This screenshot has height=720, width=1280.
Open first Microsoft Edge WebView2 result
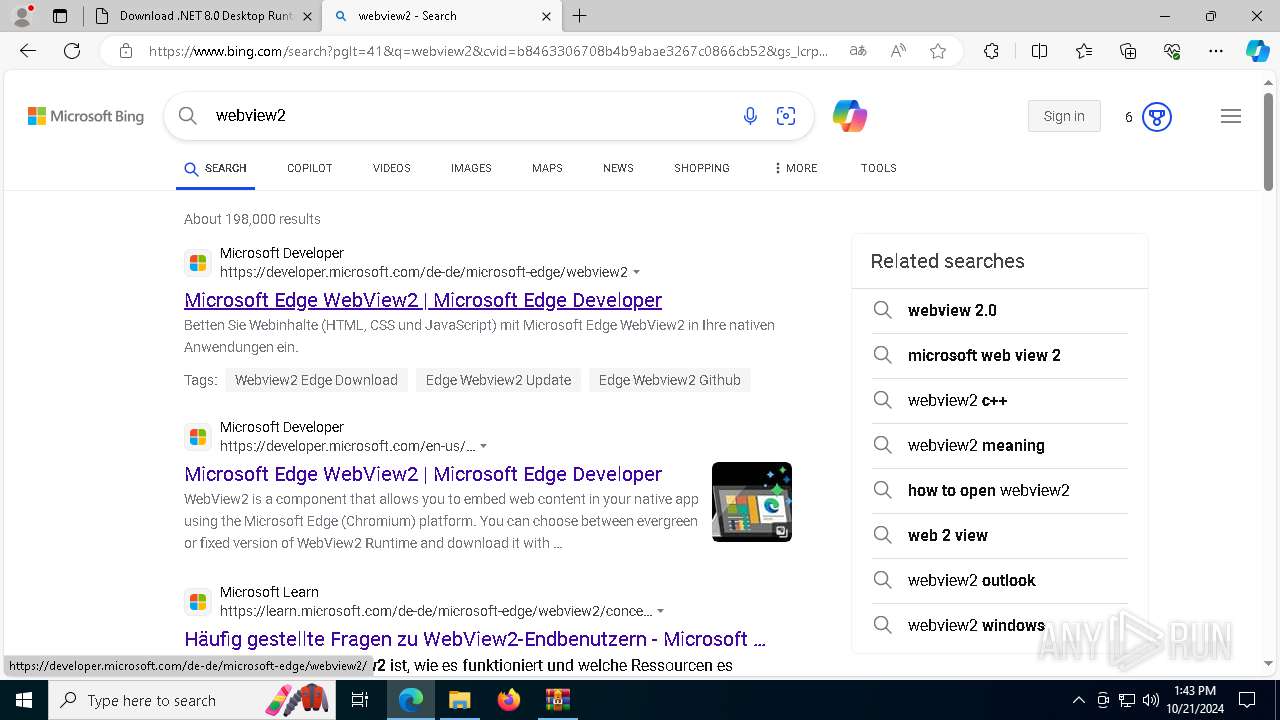[x=423, y=300]
